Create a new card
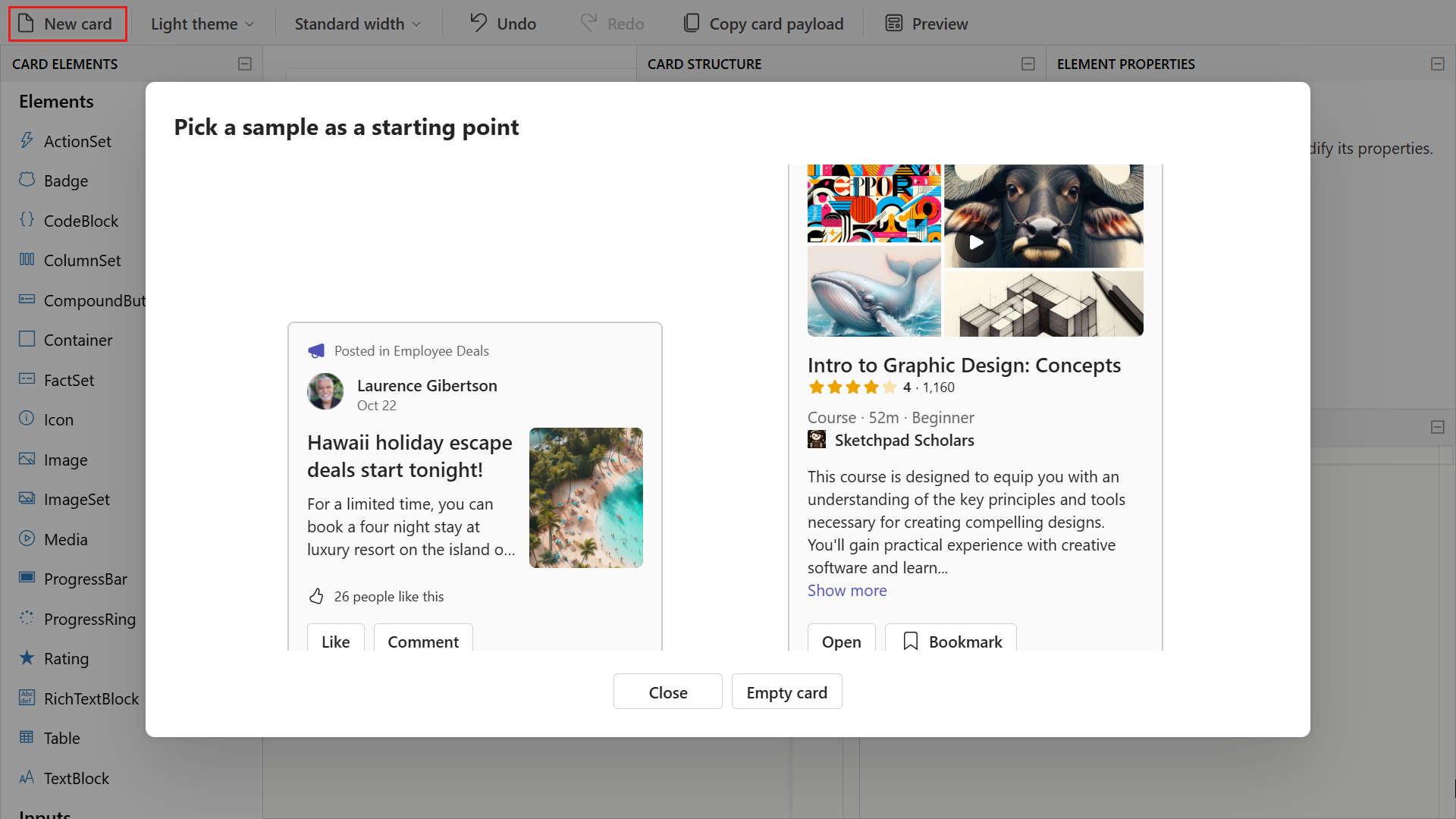 (67, 24)
